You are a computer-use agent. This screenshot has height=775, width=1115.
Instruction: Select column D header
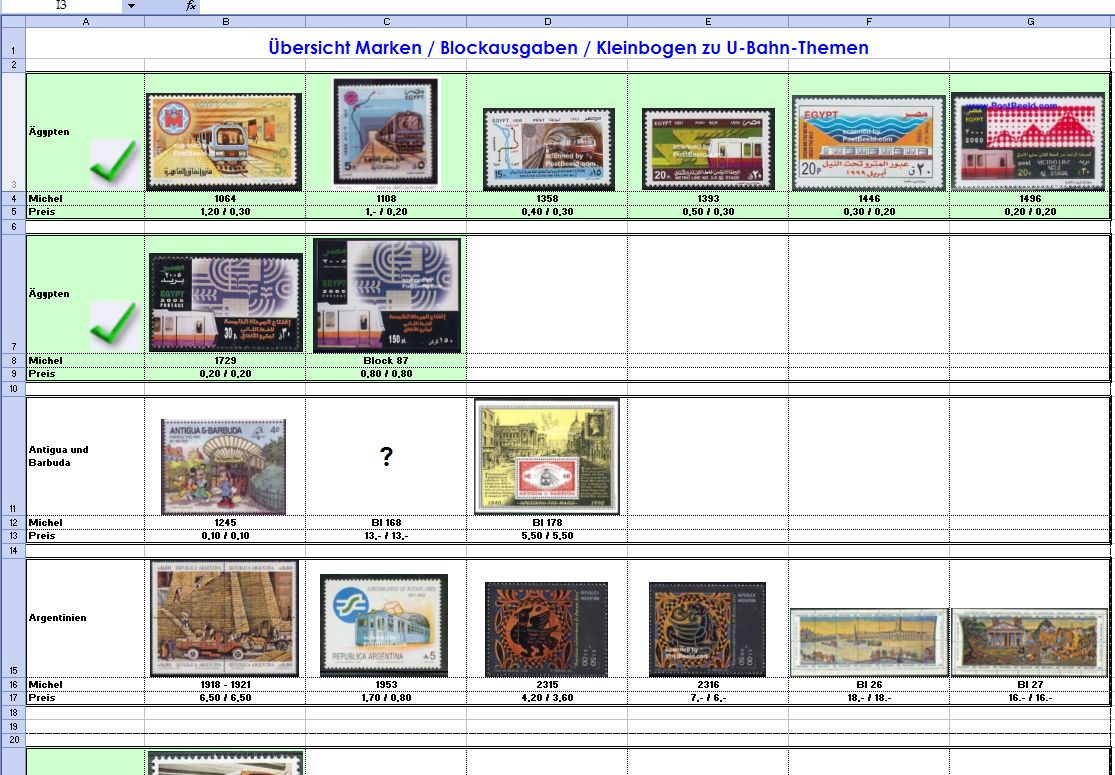(x=547, y=21)
